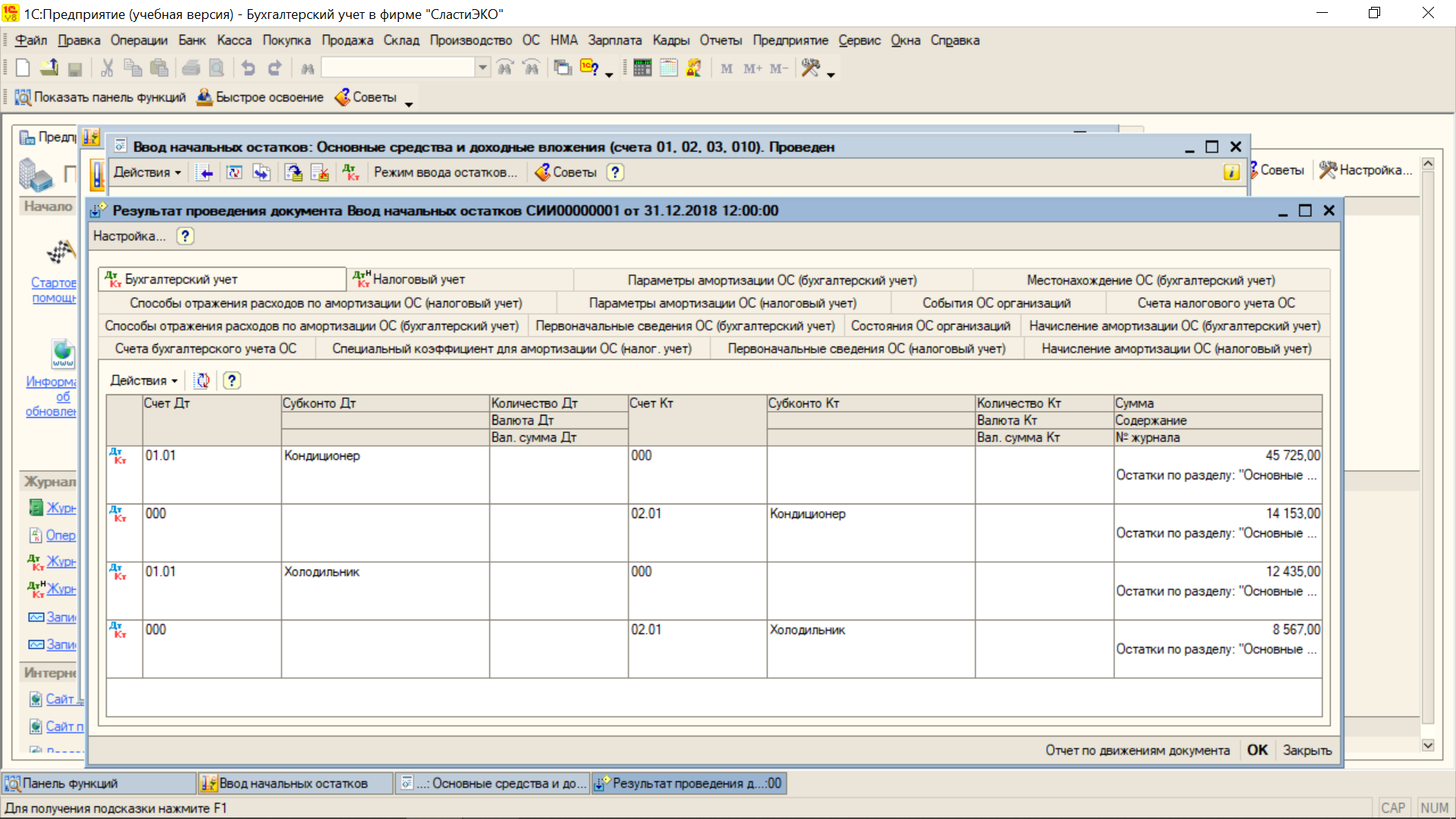This screenshot has height=819, width=1456.
Task: Open the Зарплата menu
Action: [614, 40]
